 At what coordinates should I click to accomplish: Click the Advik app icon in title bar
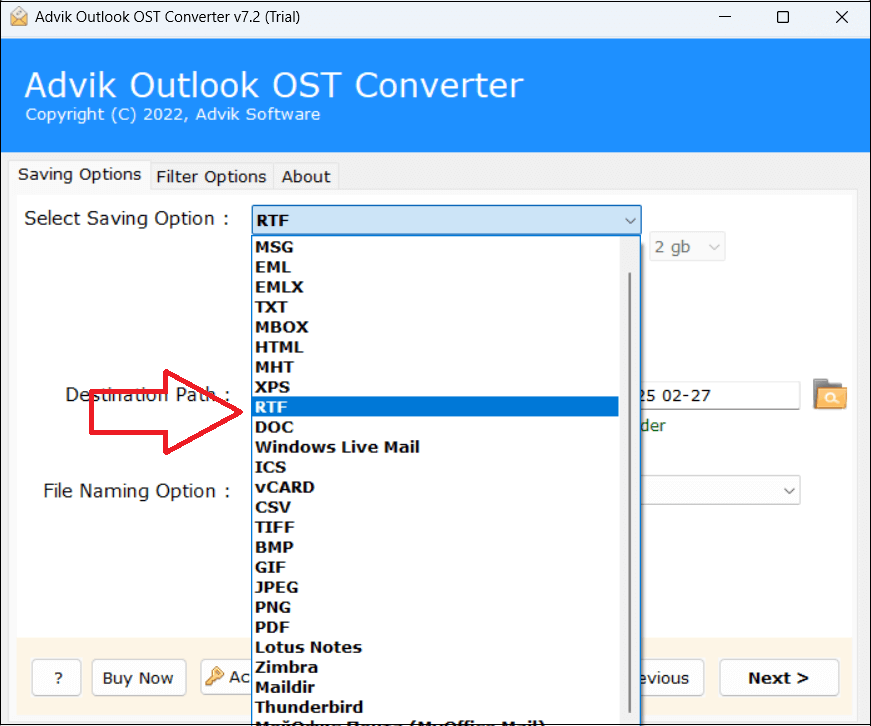pos(18,17)
